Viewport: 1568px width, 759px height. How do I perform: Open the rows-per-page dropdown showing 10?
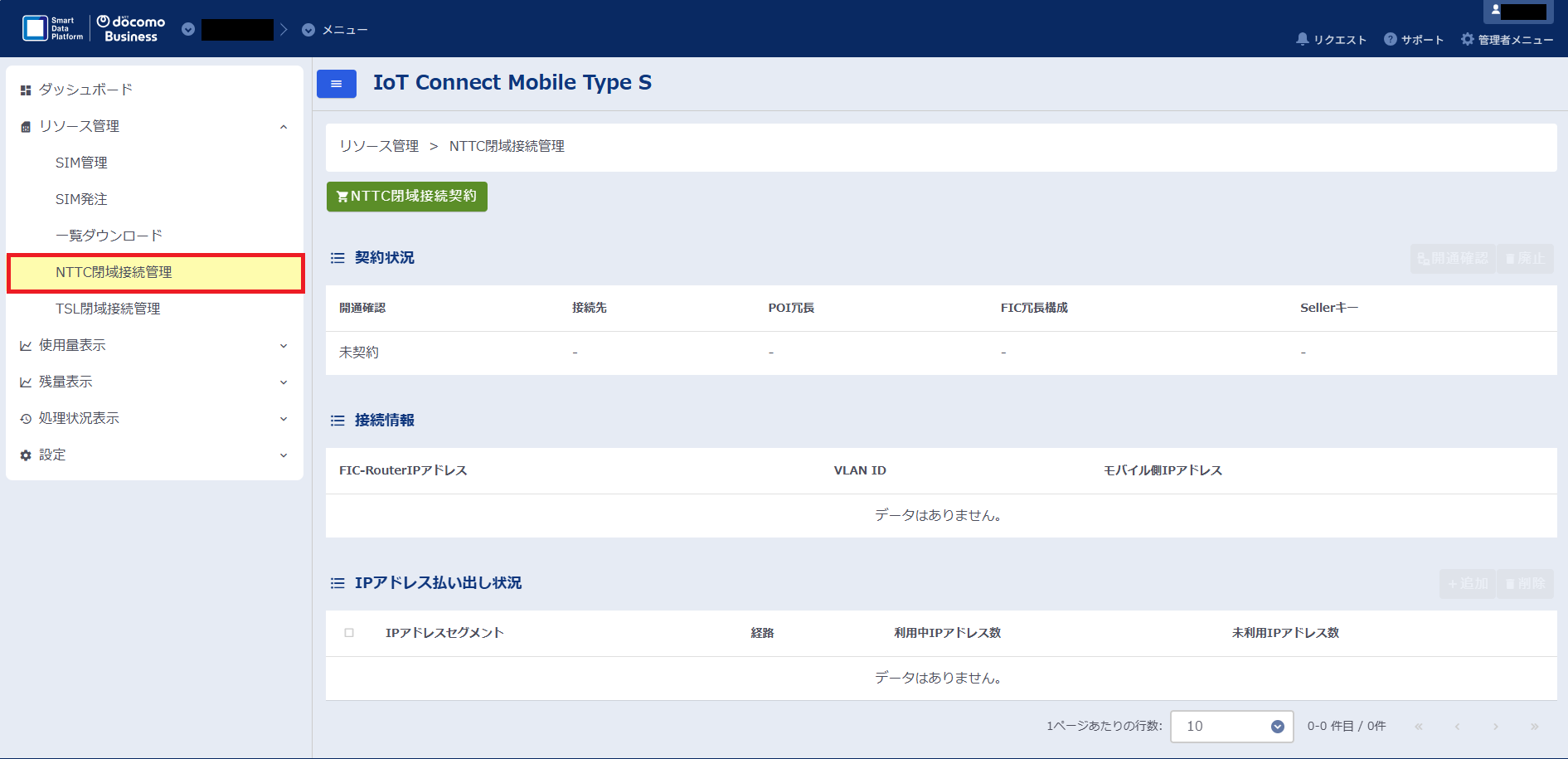[1231, 727]
